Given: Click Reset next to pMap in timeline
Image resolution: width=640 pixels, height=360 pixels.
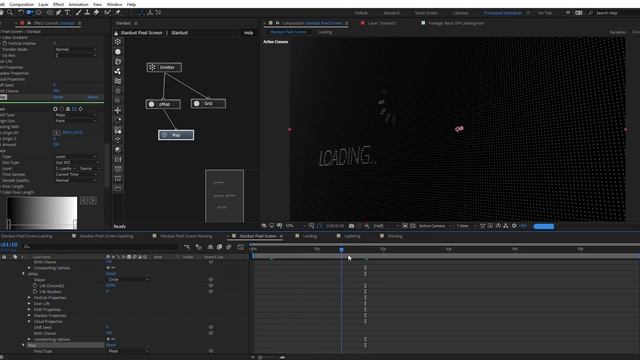Looking at the screenshot, I should coord(111,274).
